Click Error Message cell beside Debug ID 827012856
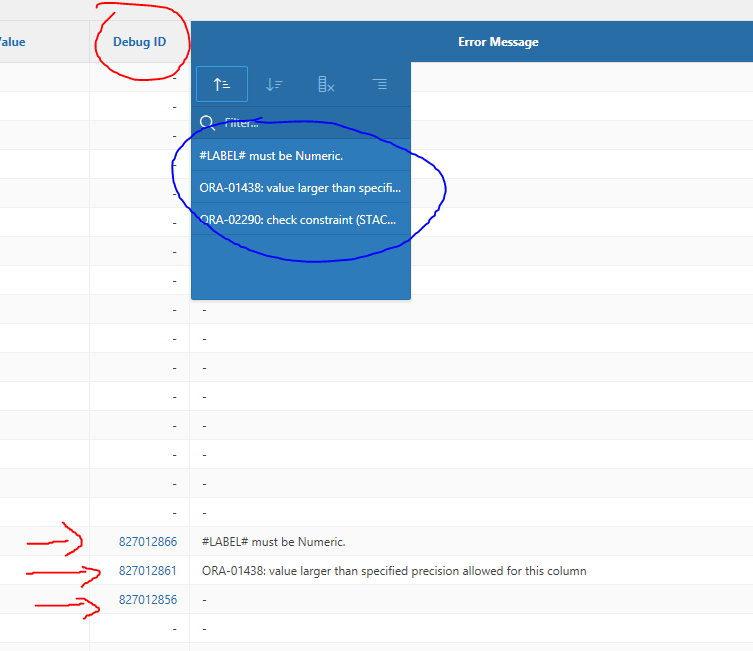The height and width of the screenshot is (651, 753). point(470,600)
